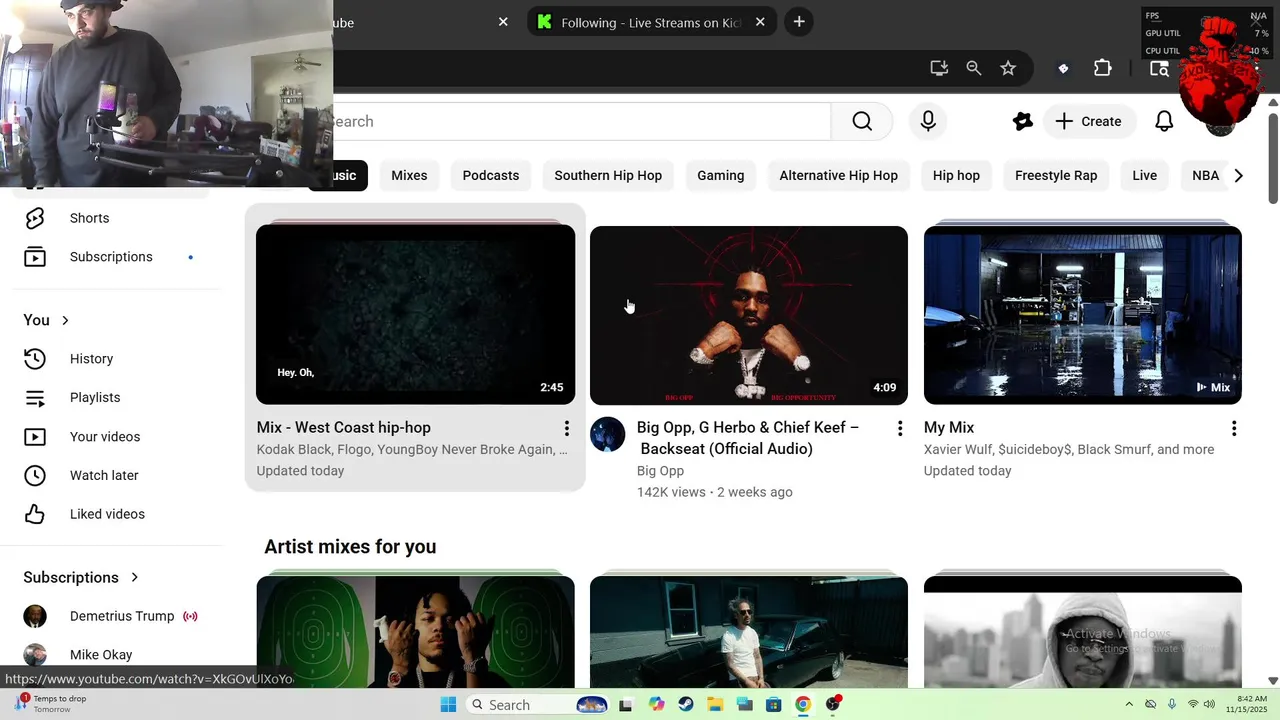The image size is (1280, 720).
Task: Click the install app icon in address bar
Action: coord(938,68)
